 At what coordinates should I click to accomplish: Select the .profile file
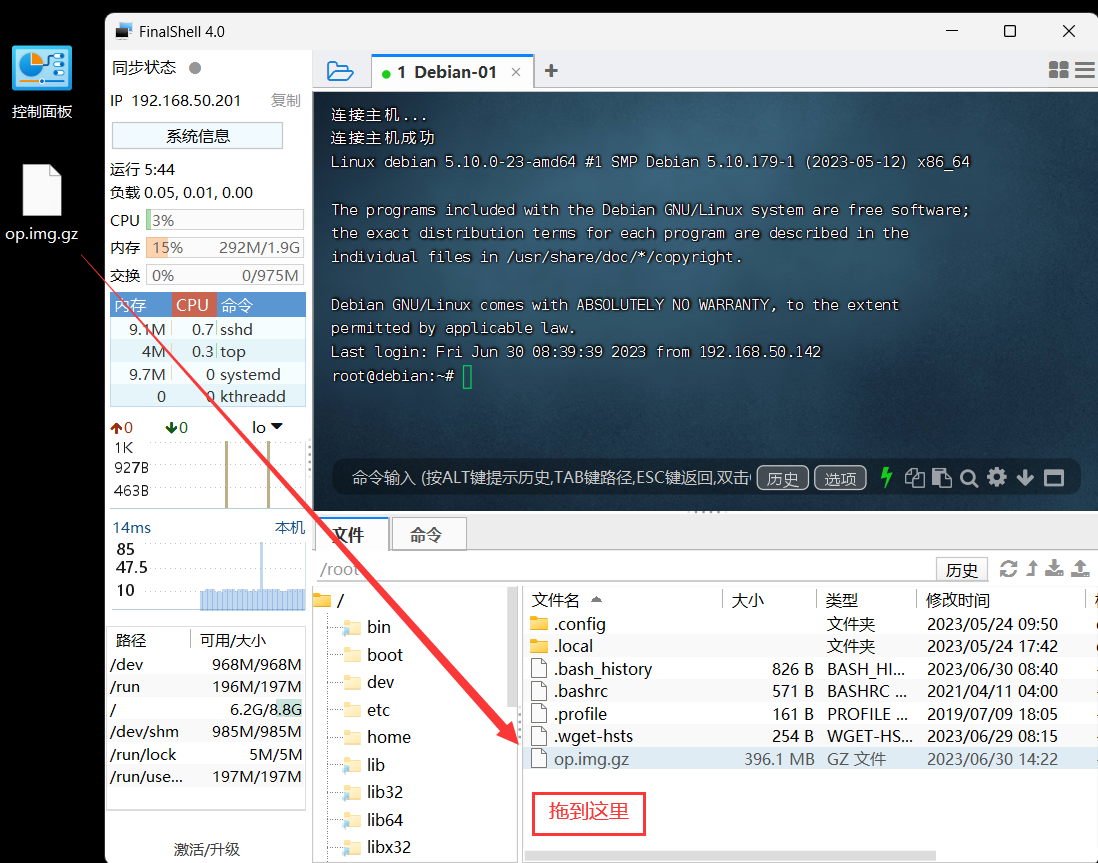(x=810, y=714)
